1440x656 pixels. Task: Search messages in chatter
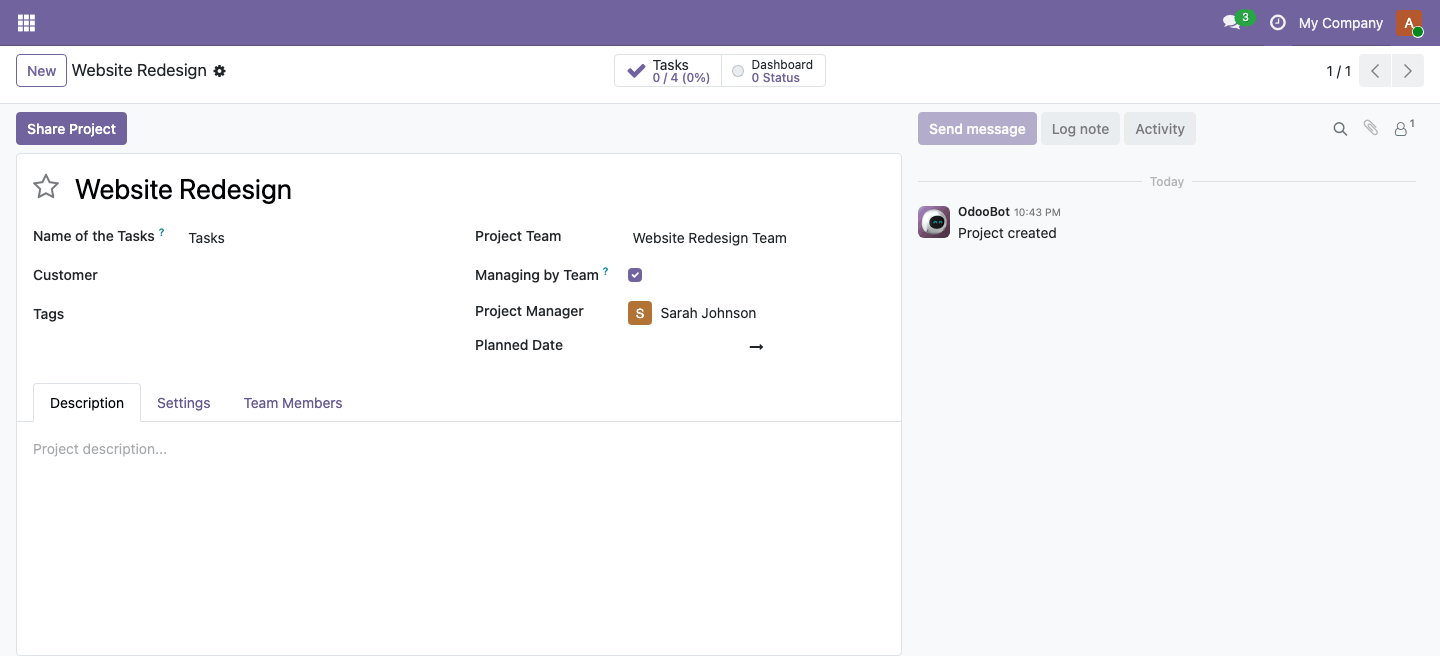click(1340, 129)
